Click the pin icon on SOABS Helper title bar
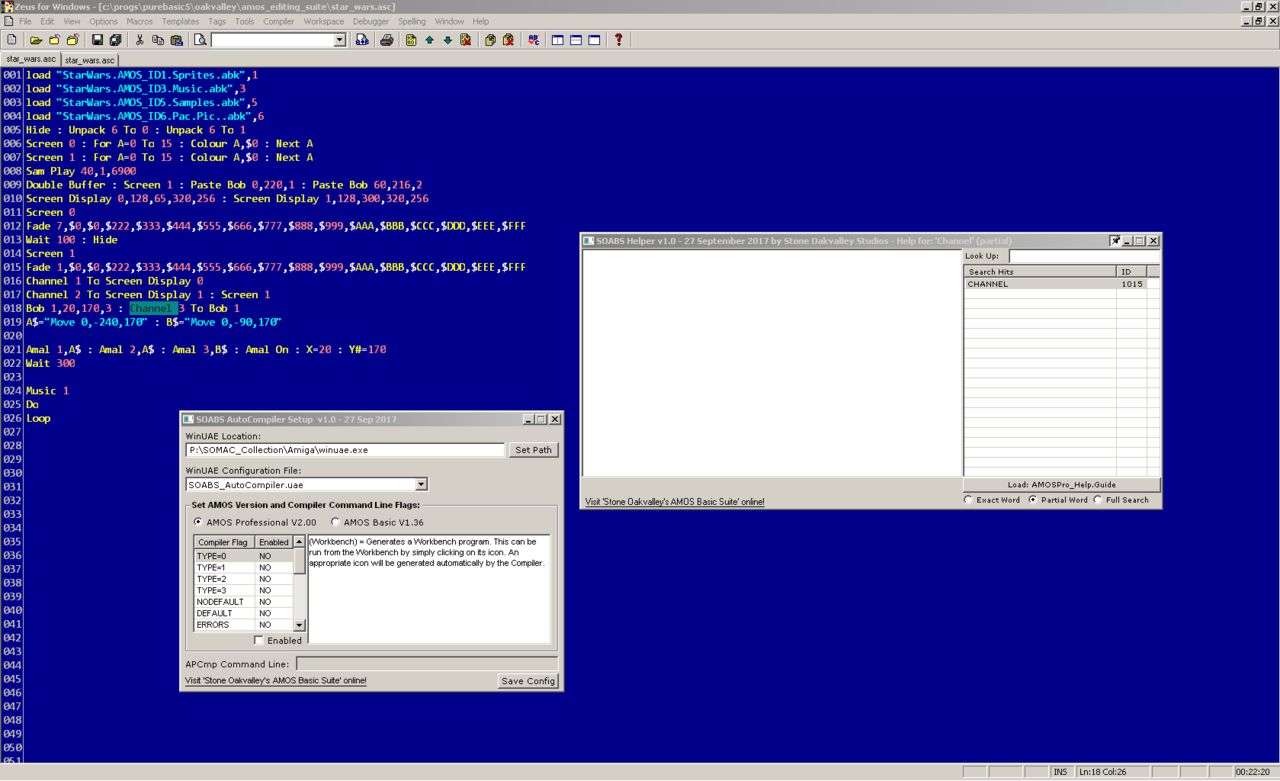The width and height of the screenshot is (1280, 781). pos(1115,241)
